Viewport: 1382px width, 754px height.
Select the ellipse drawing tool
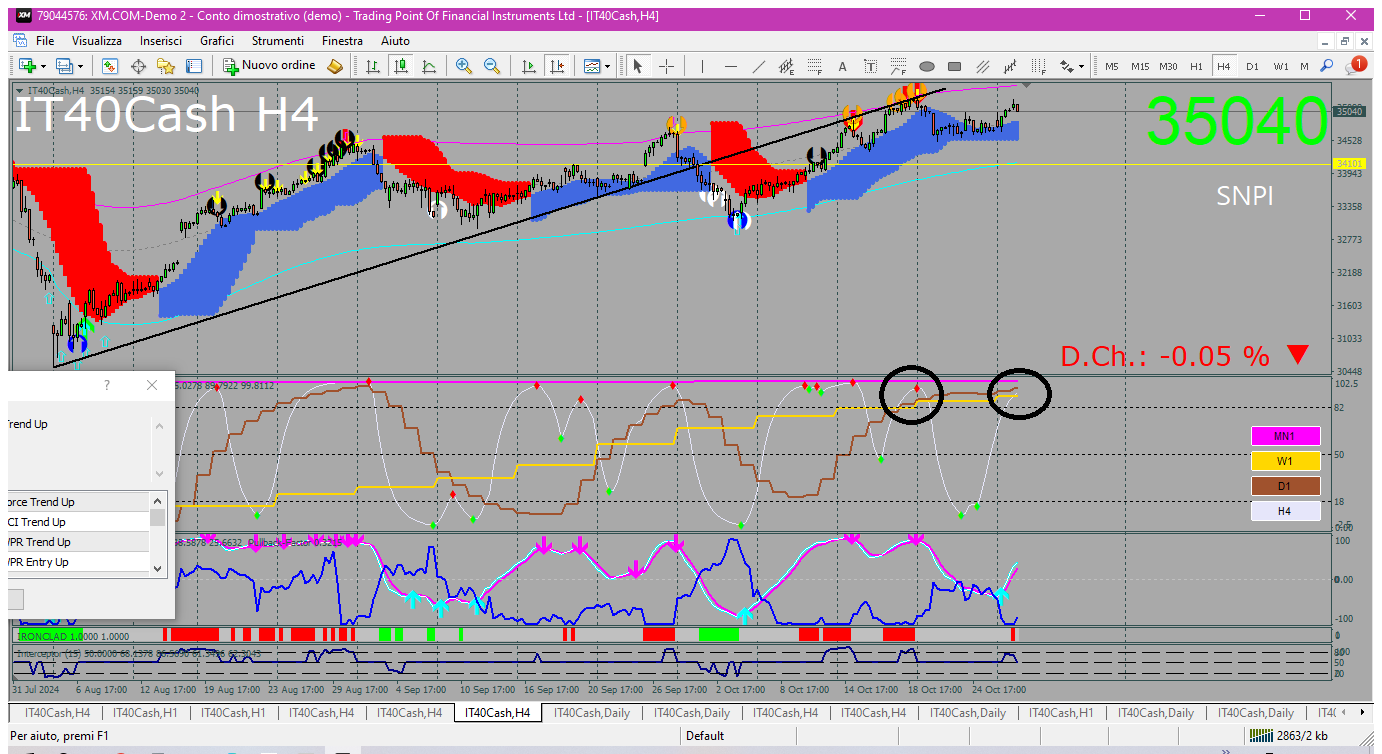[927, 66]
